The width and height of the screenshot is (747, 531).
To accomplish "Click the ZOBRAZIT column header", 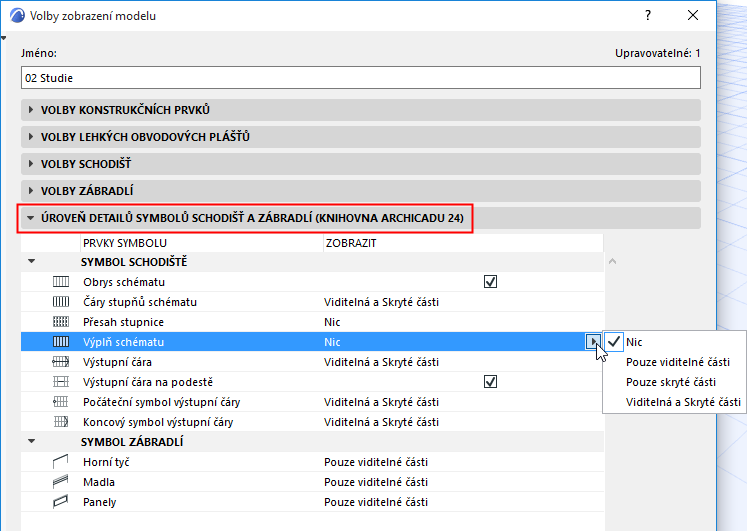I will click(x=463, y=243).
